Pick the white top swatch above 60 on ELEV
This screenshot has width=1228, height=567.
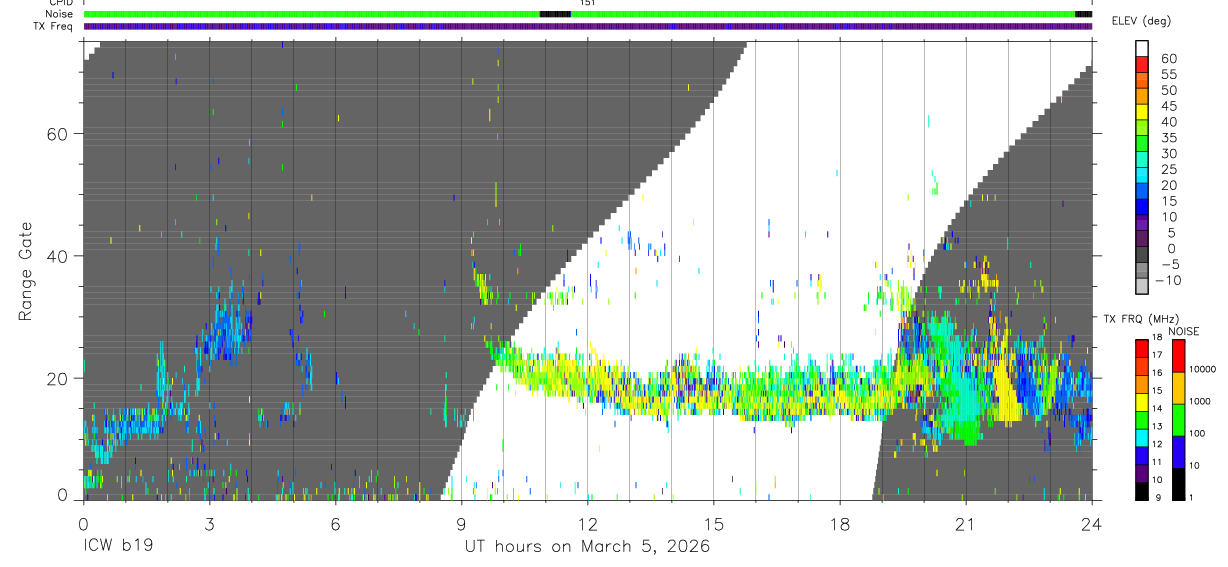(x=1142, y=49)
